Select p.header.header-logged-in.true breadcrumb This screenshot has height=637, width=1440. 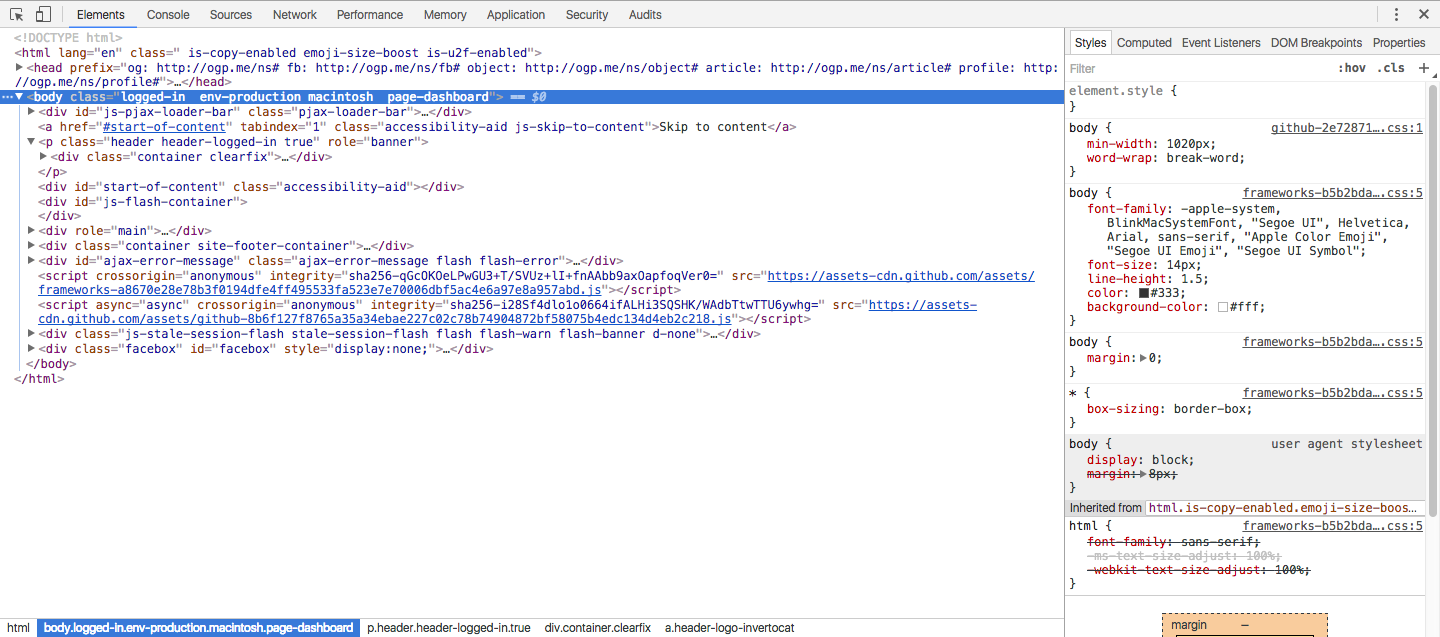click(449, 628)
